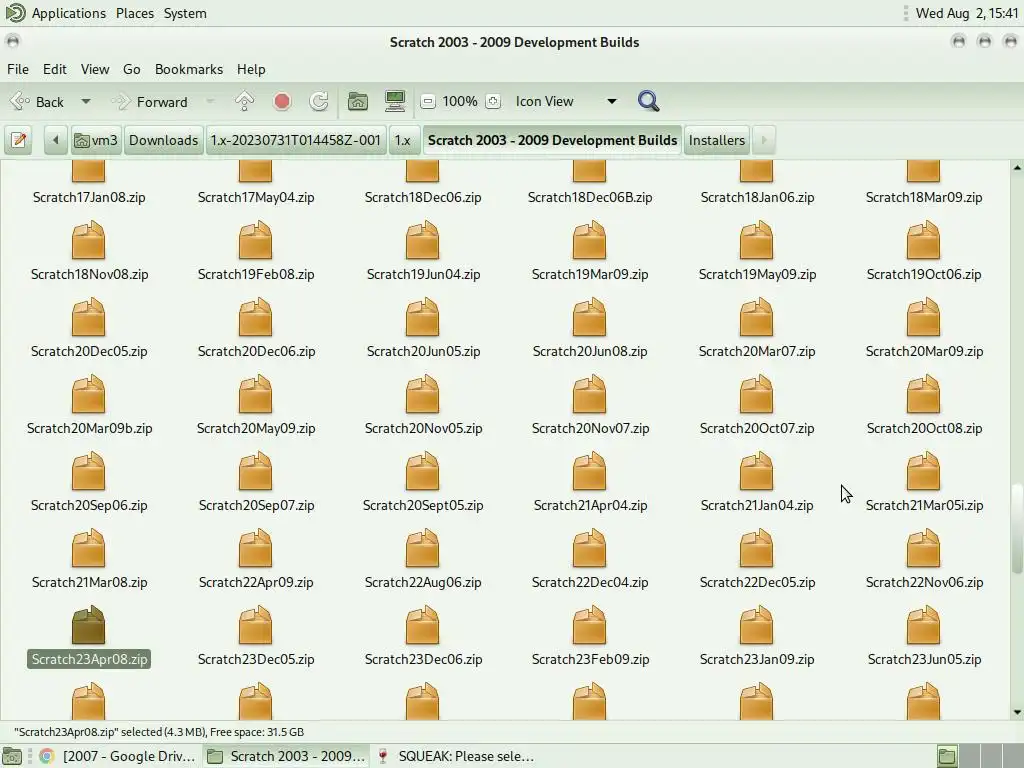Jump to 1.x path button
Viewport: 1024px width, 768px height.
point(403,140)
